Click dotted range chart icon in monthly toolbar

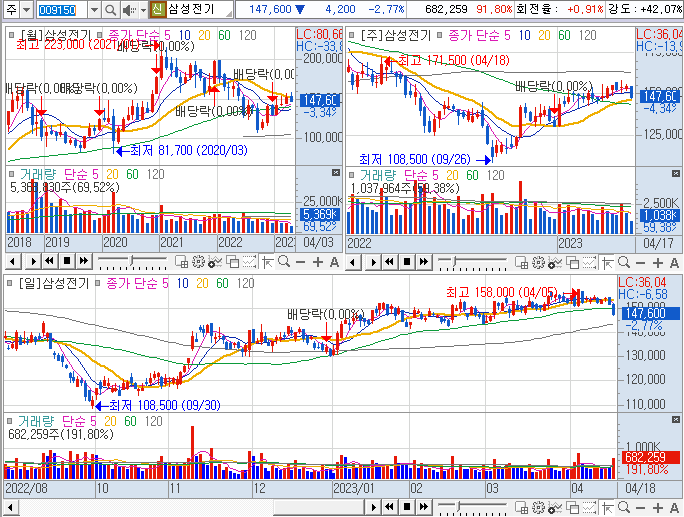click(x=250, y=262)
